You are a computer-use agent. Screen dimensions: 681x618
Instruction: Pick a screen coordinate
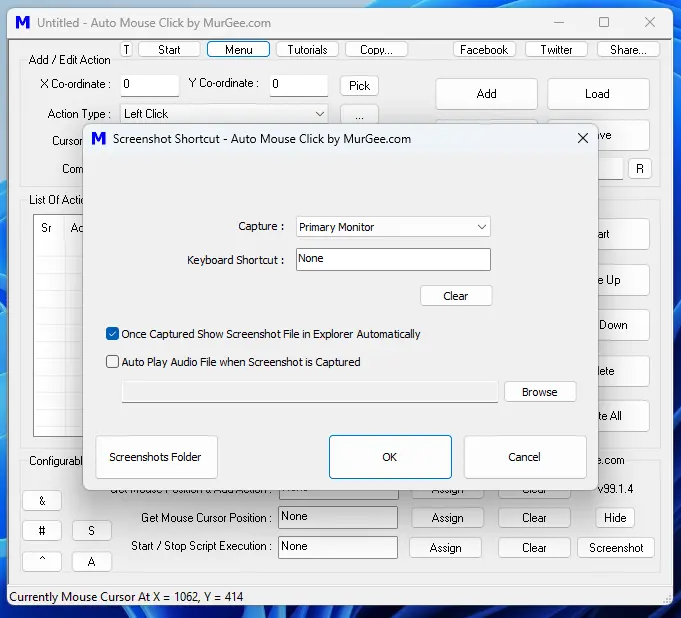359,86
